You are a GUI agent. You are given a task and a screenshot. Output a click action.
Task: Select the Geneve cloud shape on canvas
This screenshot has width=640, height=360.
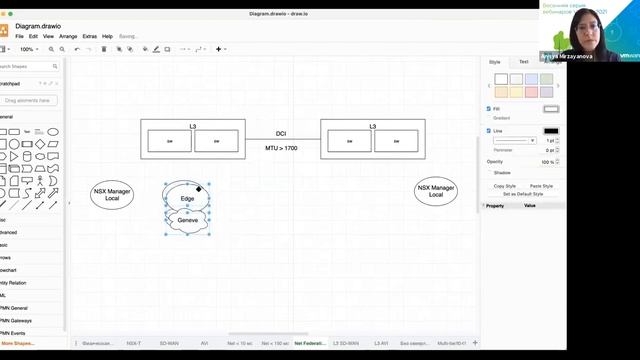click(187, 220)
